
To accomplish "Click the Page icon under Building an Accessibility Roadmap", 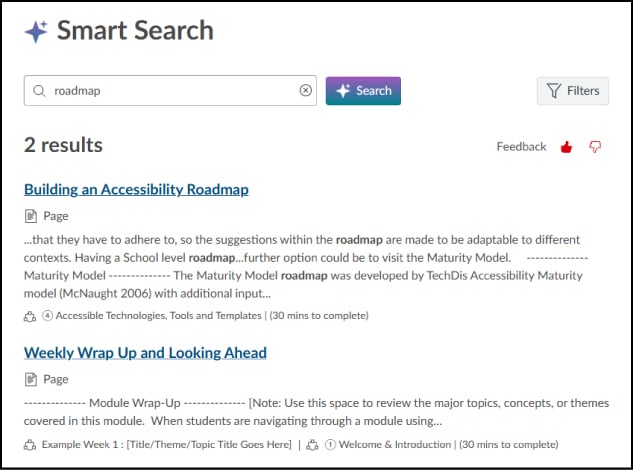I will (x=30, y=216).
